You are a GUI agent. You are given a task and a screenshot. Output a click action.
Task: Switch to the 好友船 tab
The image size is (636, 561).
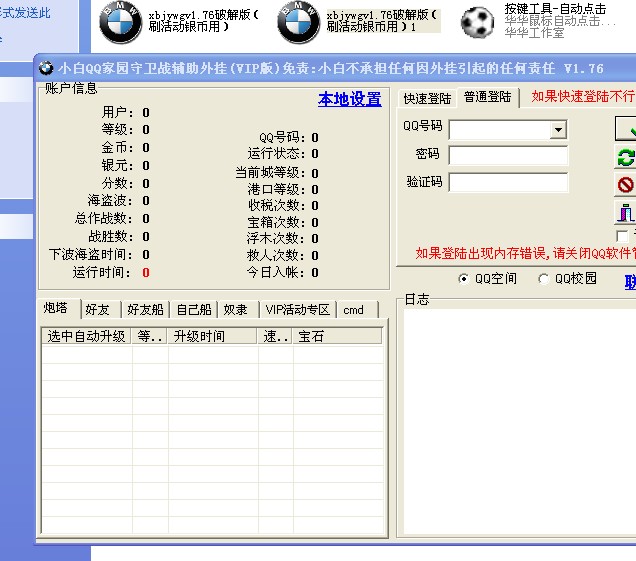[148, 310]
